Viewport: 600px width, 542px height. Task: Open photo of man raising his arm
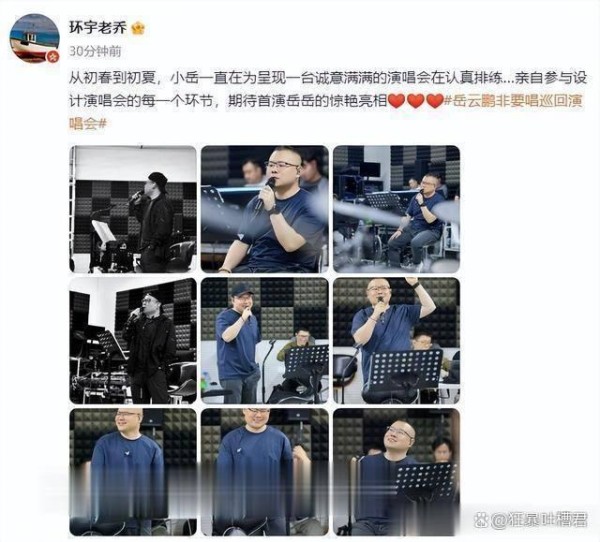[396, 341]
